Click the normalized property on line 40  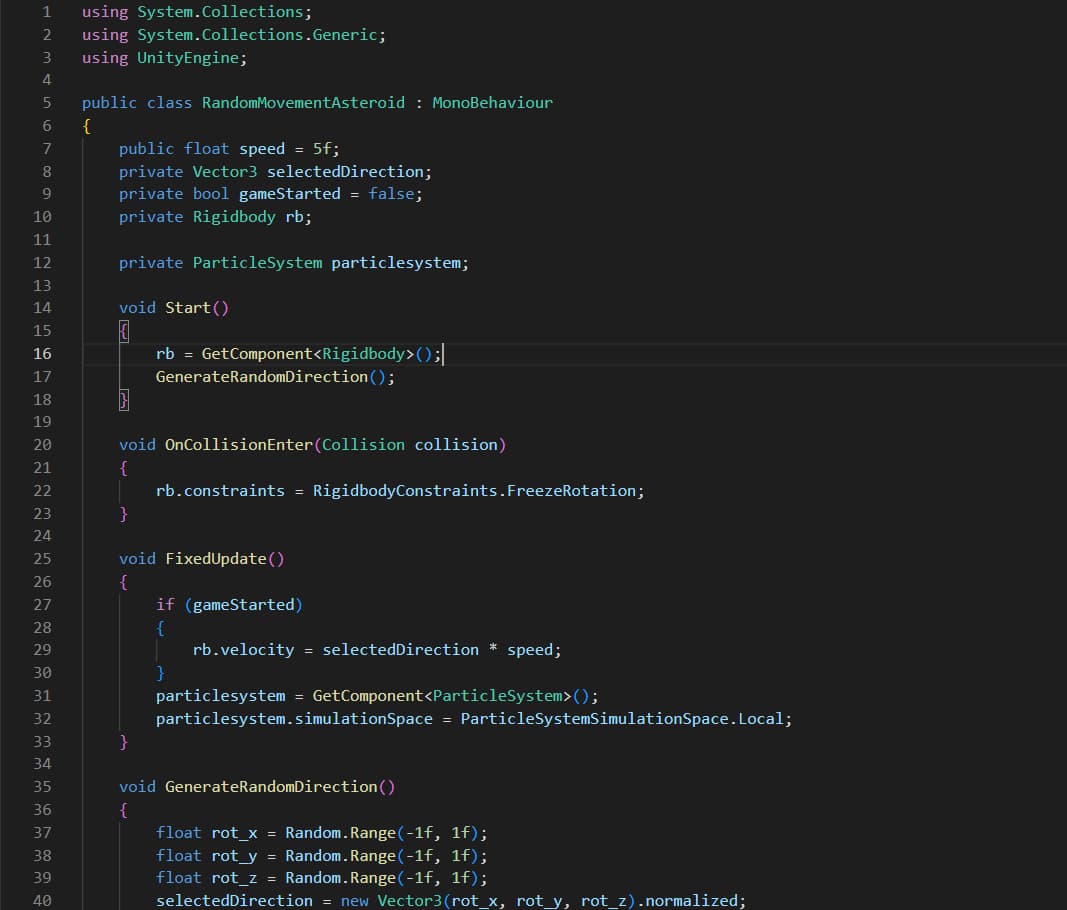692,900
